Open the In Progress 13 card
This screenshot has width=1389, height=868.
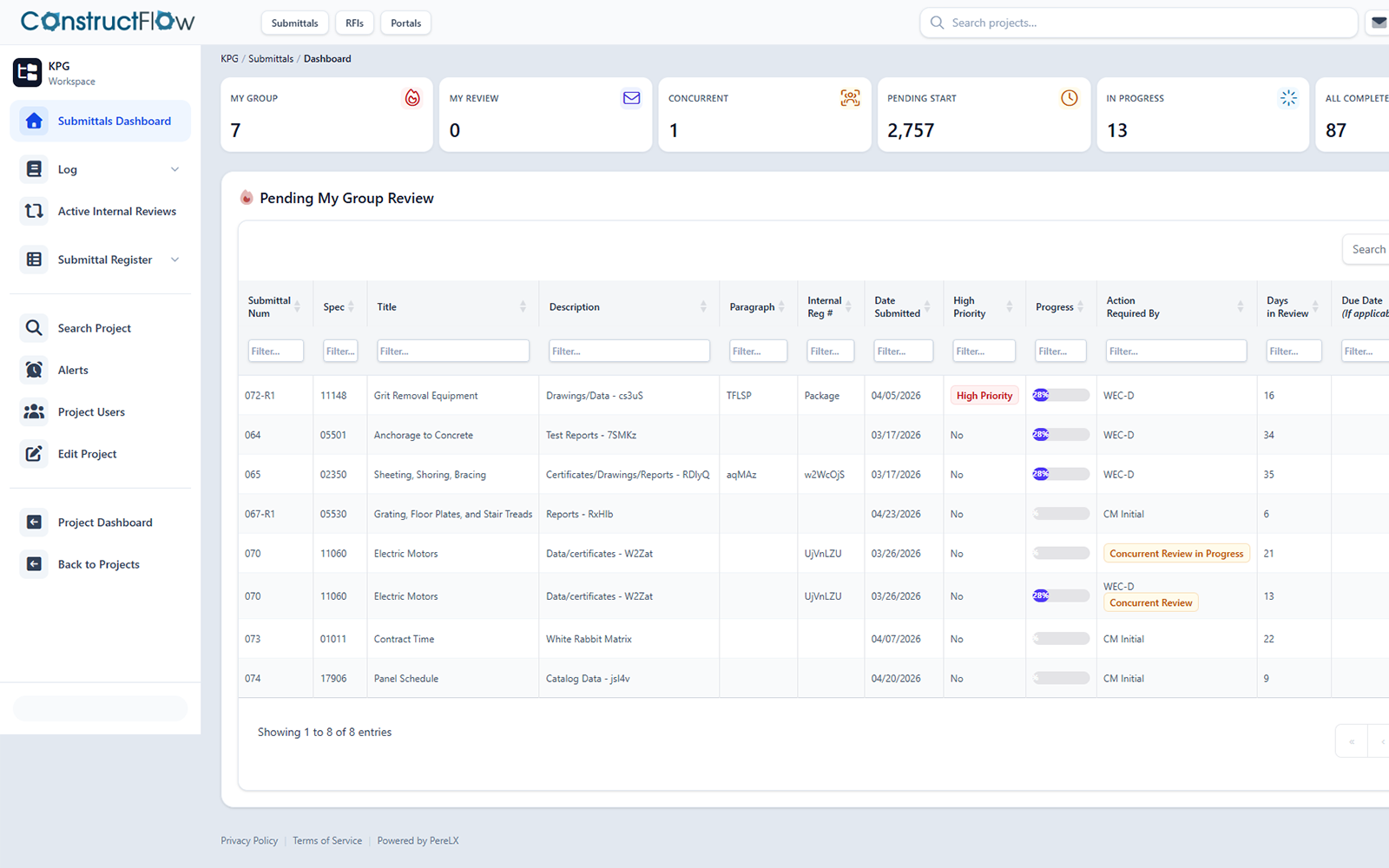1202,115
